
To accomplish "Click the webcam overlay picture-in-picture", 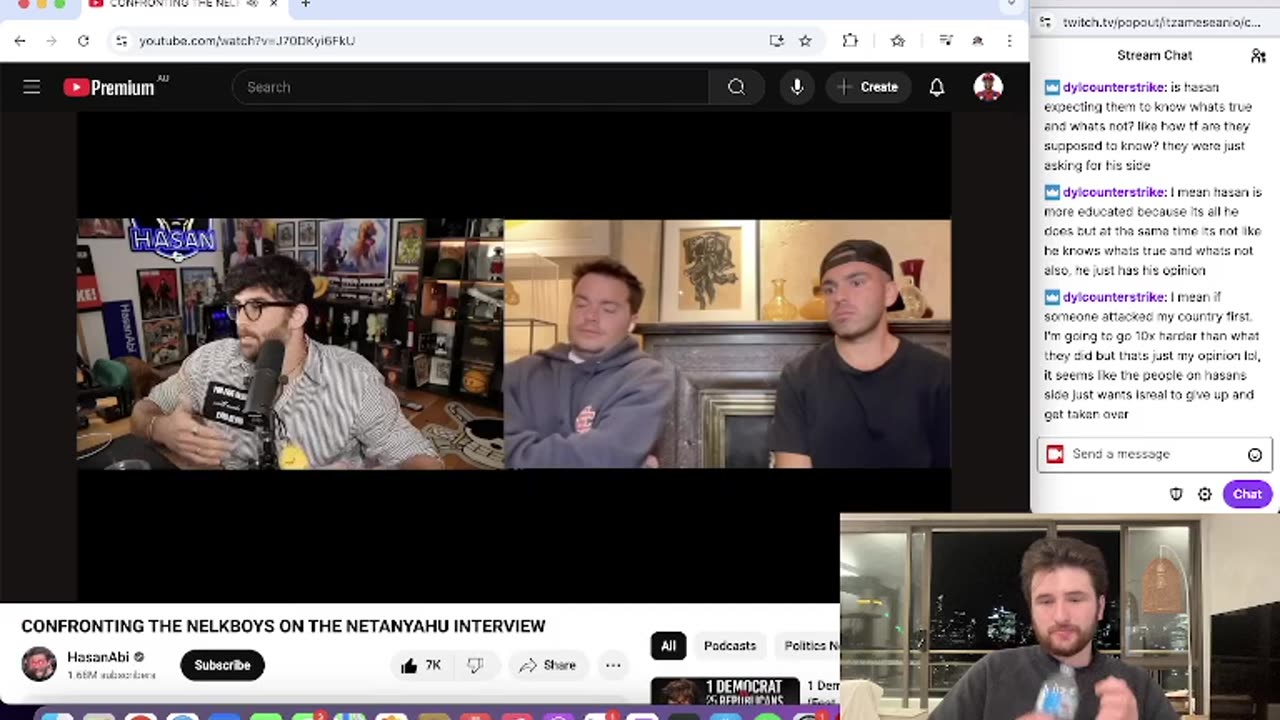I will [1060, 616].
